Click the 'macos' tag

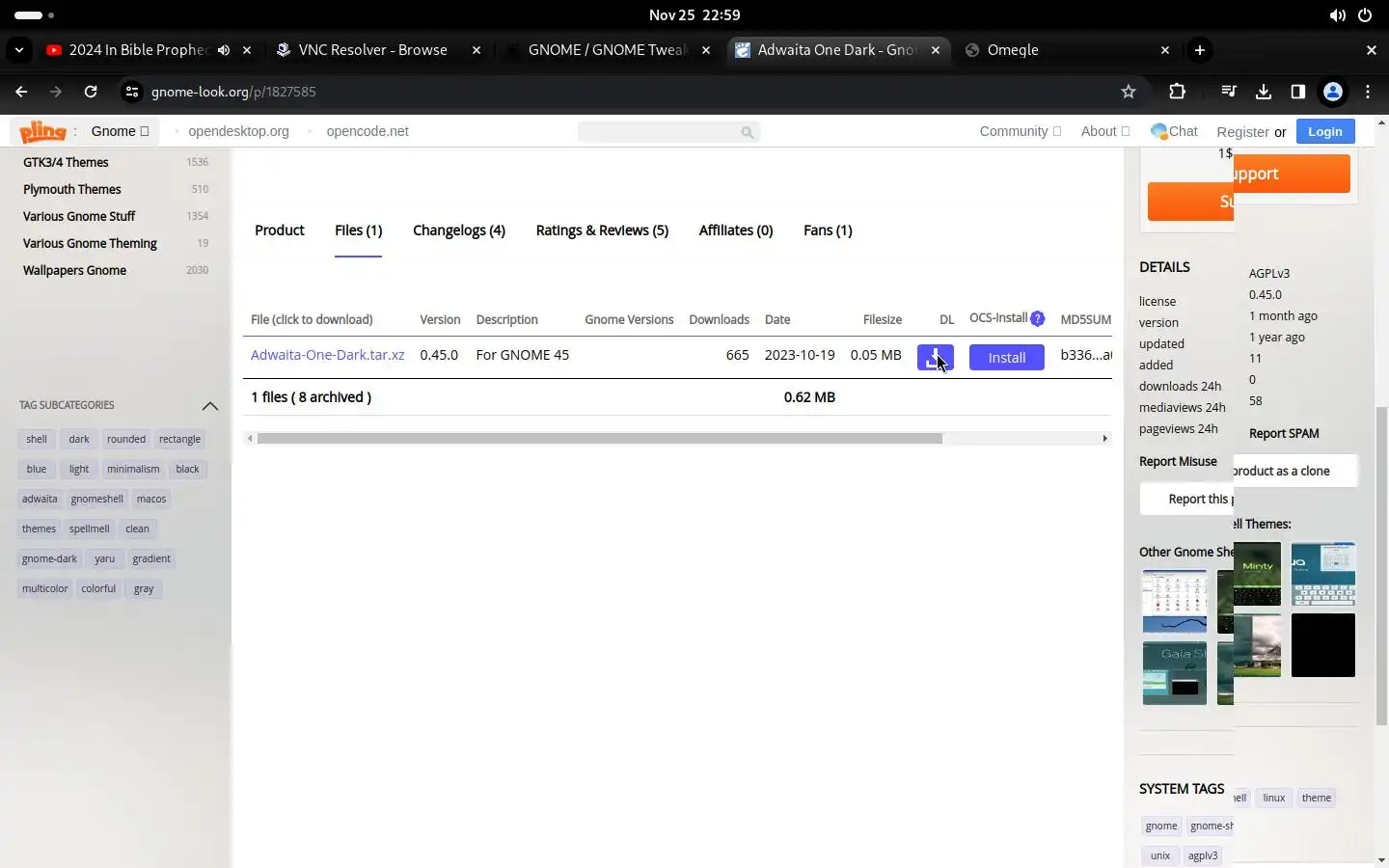(151, 499)
